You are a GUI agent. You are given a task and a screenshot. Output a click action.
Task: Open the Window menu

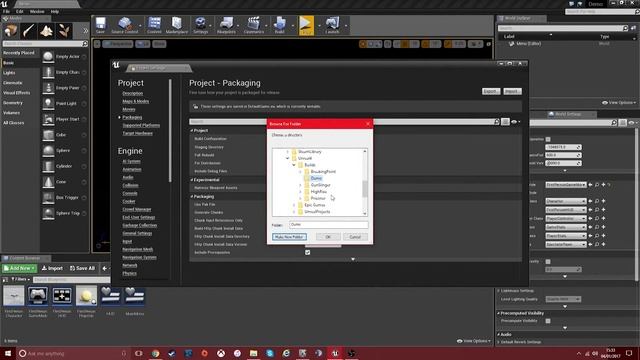pyautogui.click(x=37, y=11)
